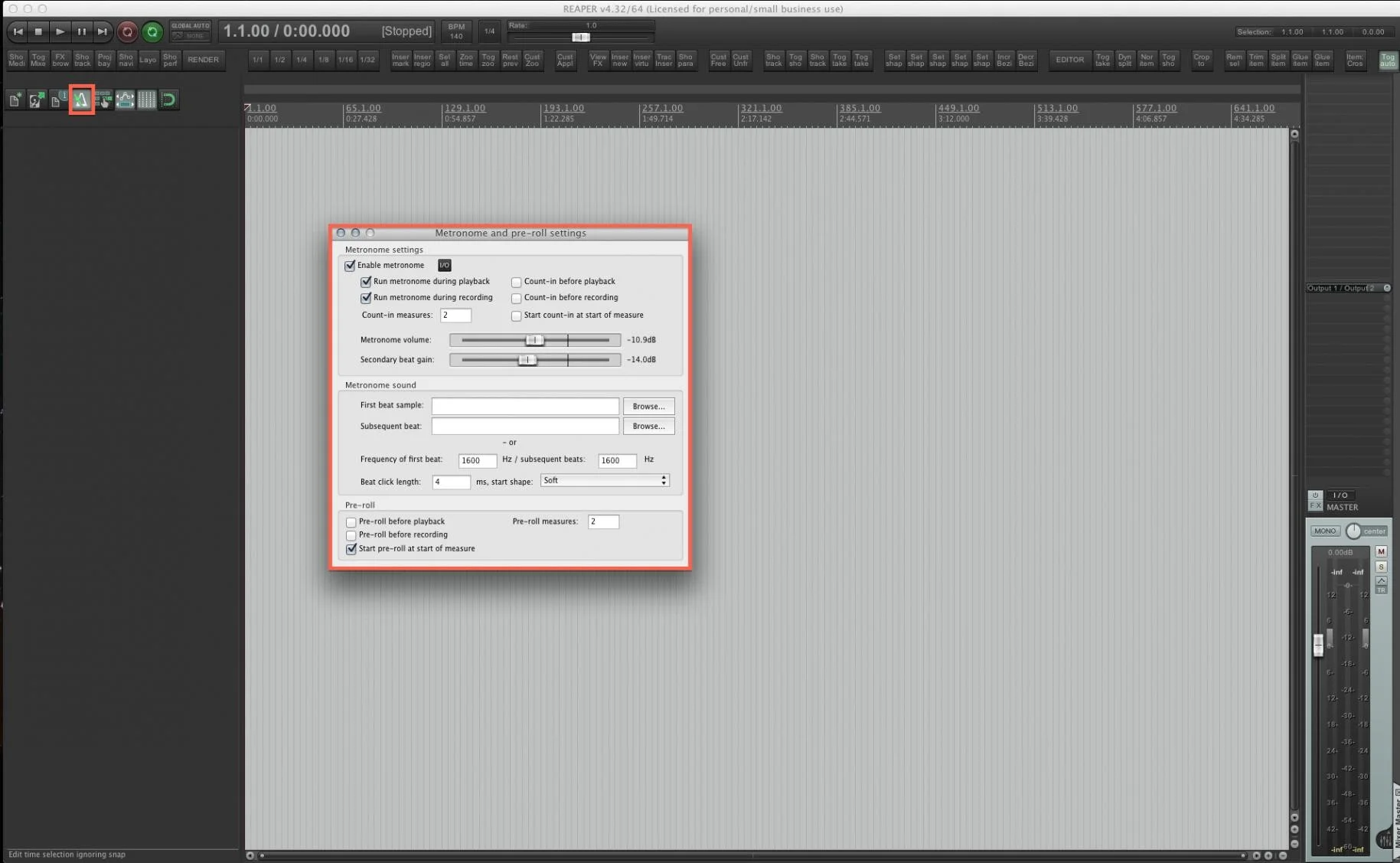Click Browse for subsequent beat sample
This screenshot has height=863, width=1400.
[648, 426]
